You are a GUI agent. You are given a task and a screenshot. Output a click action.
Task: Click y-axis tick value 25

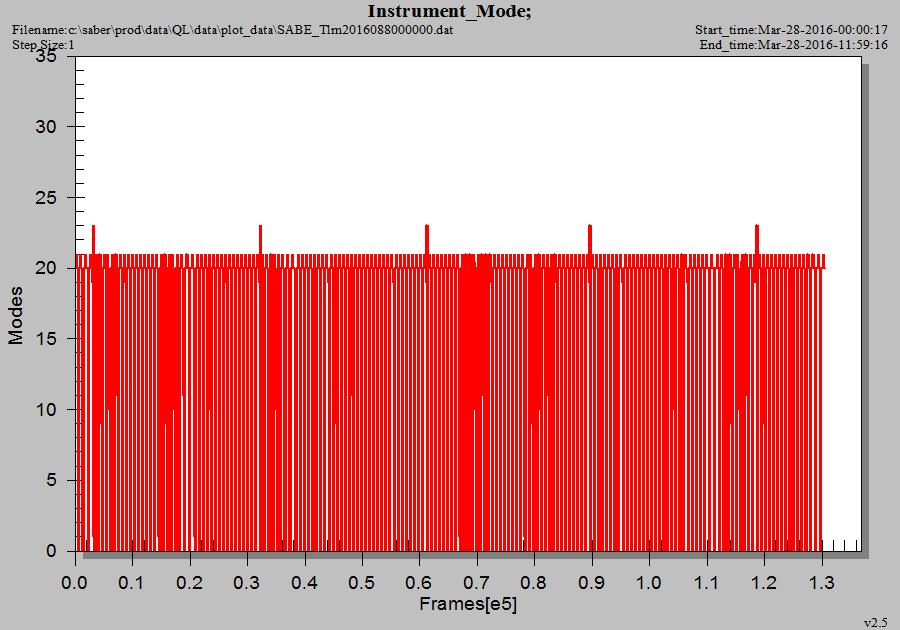tap(46, 197)
